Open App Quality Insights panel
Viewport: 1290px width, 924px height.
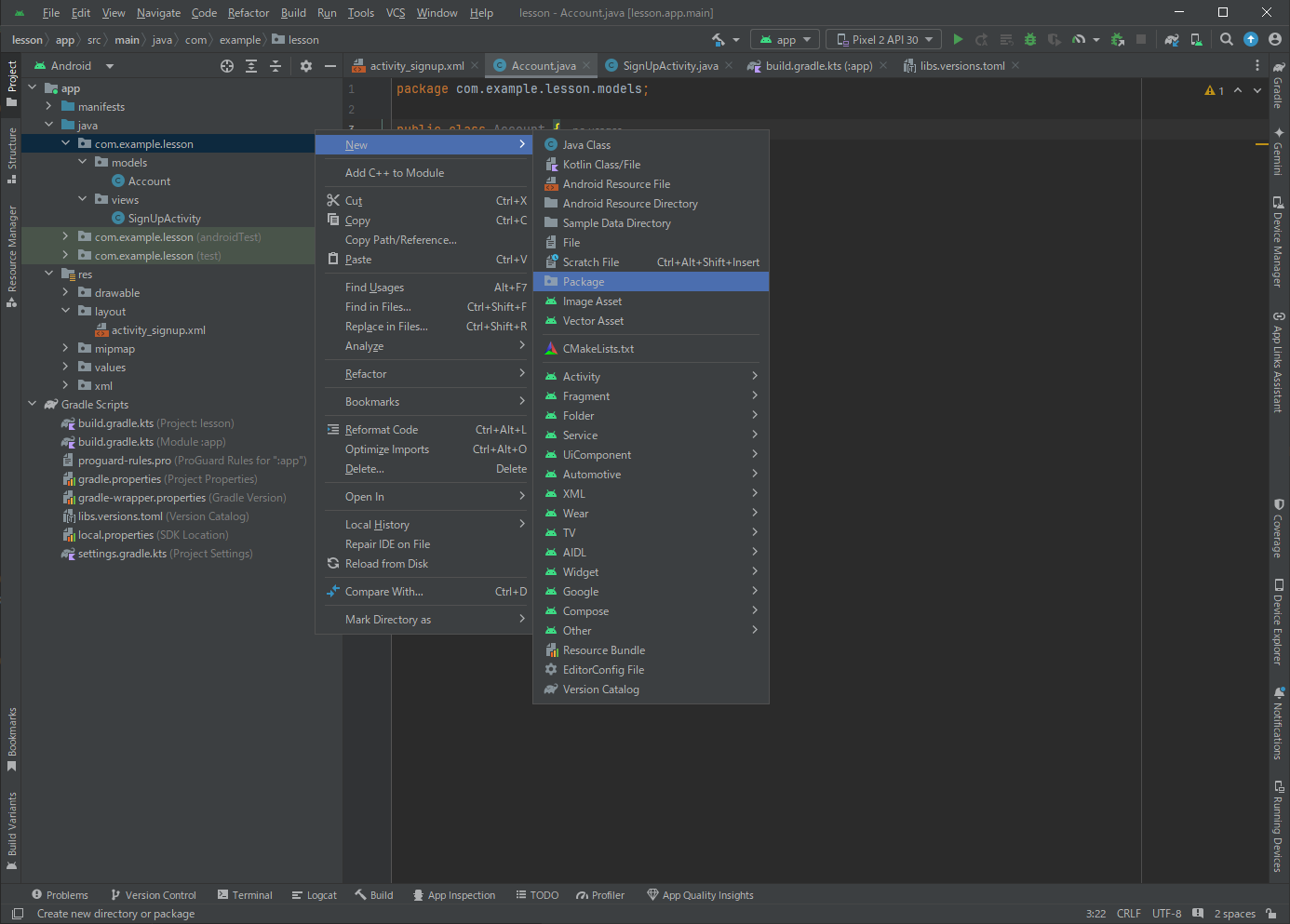700,895
